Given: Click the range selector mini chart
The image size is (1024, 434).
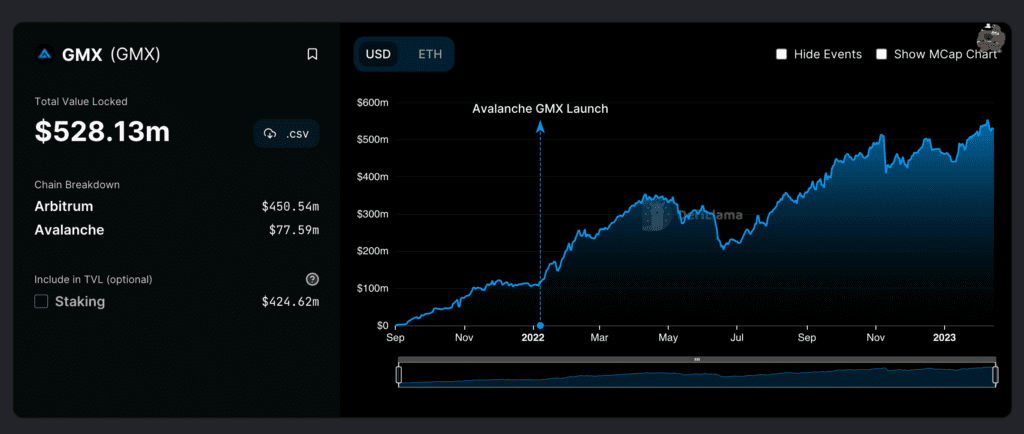Looking at the screenshot, I should 697,376.
